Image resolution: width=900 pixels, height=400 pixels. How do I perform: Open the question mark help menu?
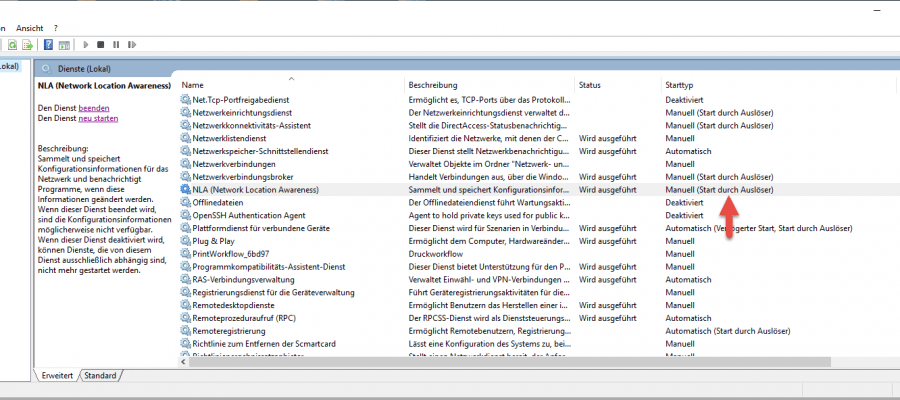tap(55, 27)
